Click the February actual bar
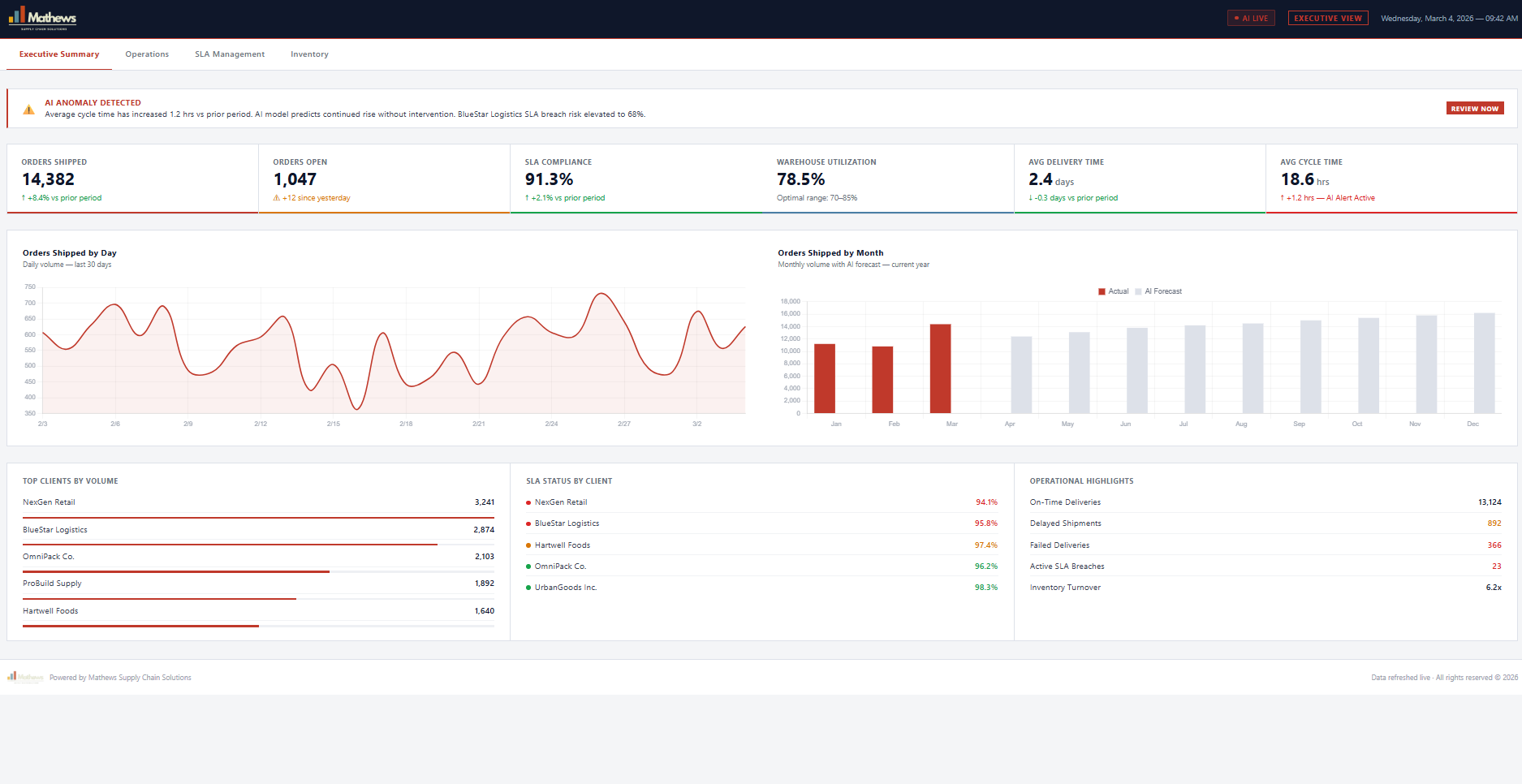The image size is (1522, 784). pos(882,380)
